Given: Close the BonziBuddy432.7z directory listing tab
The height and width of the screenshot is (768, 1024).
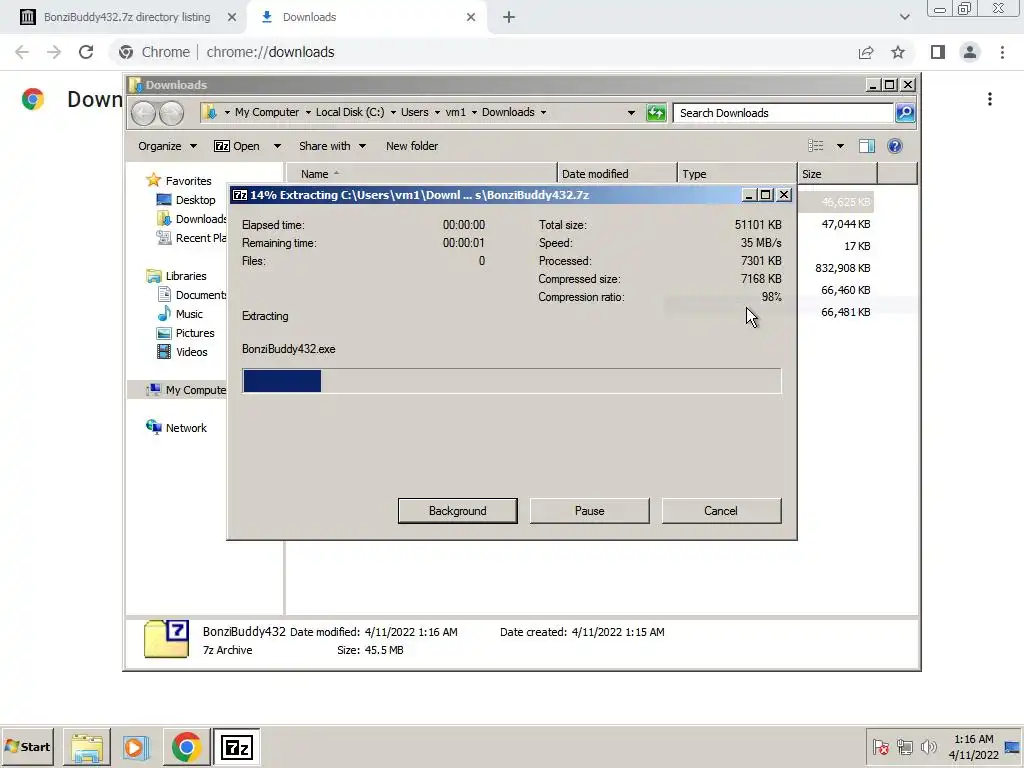Looking at the screenshot, I should click(231, 17).
